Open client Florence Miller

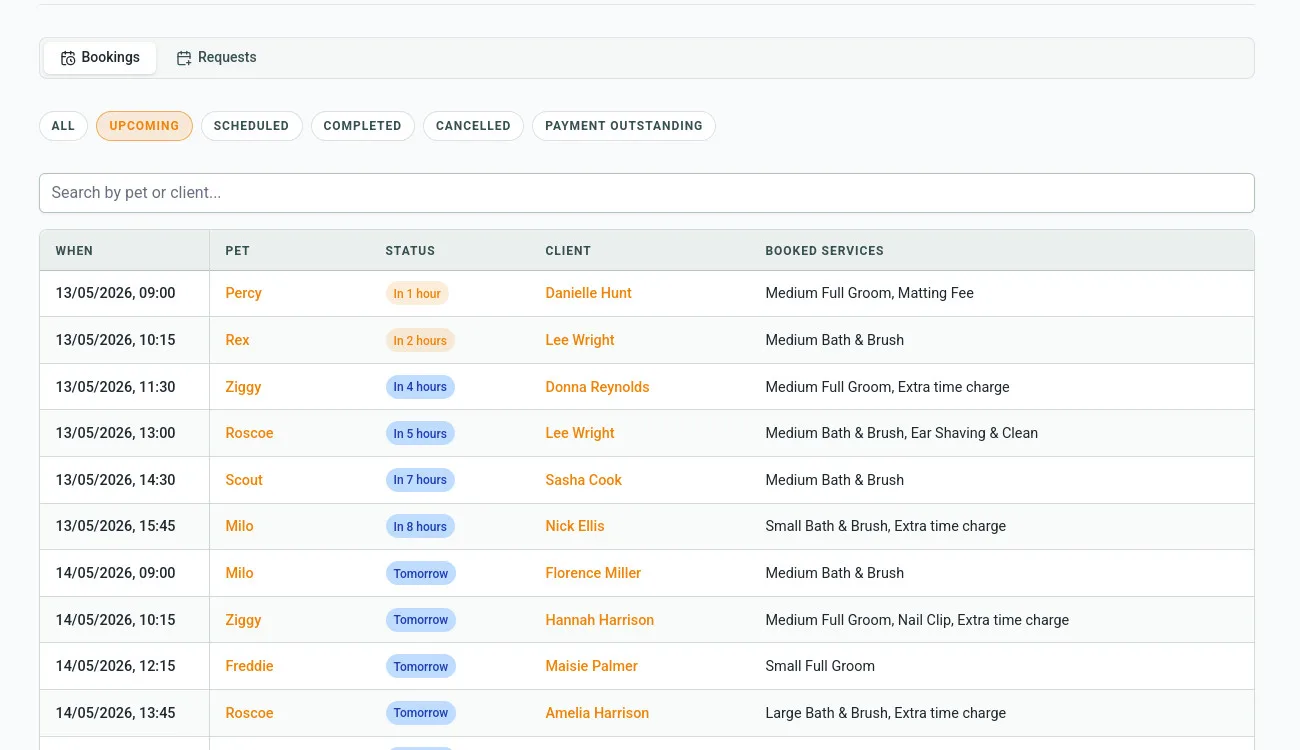(x=594, y=573)
